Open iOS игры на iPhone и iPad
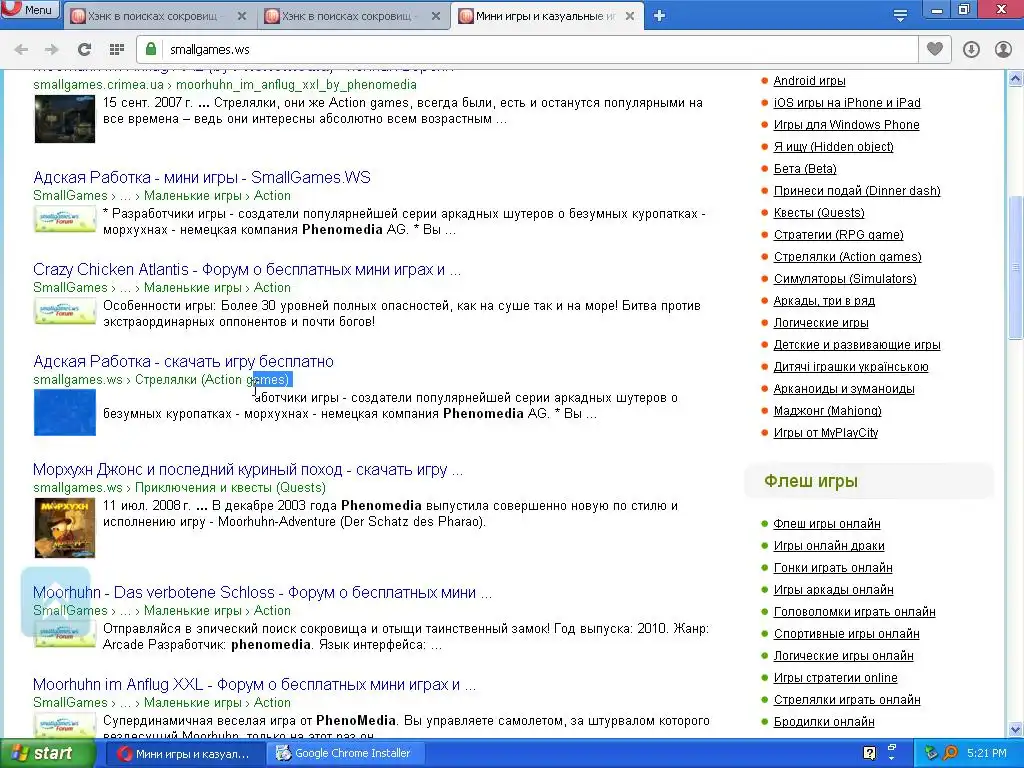The height and width of the screenshot is (768, 1024). [x=847, y=103]
